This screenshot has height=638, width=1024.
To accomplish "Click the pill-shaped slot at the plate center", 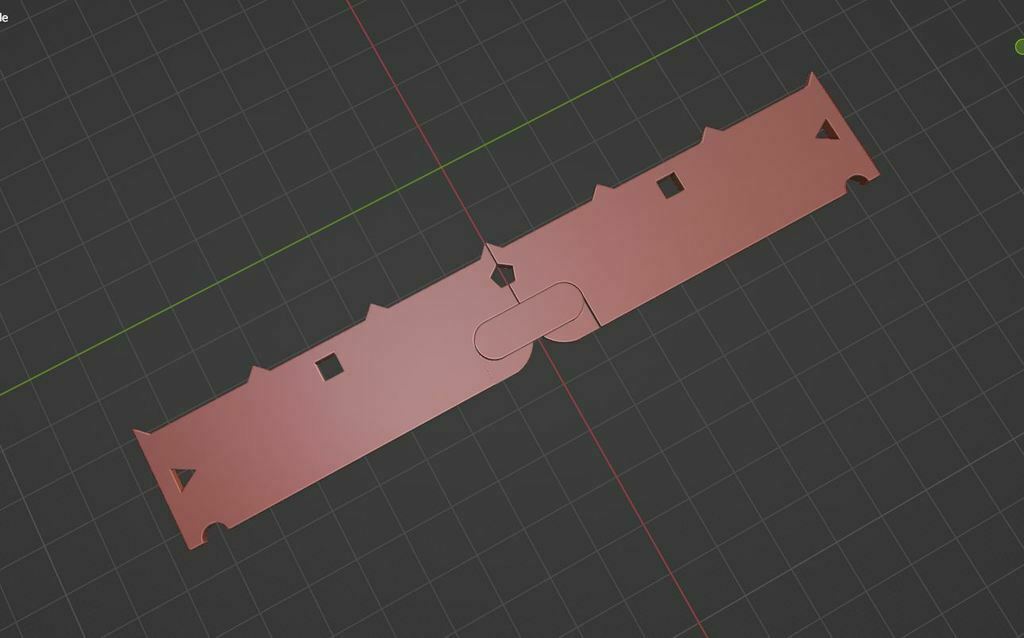I will 530,321.
